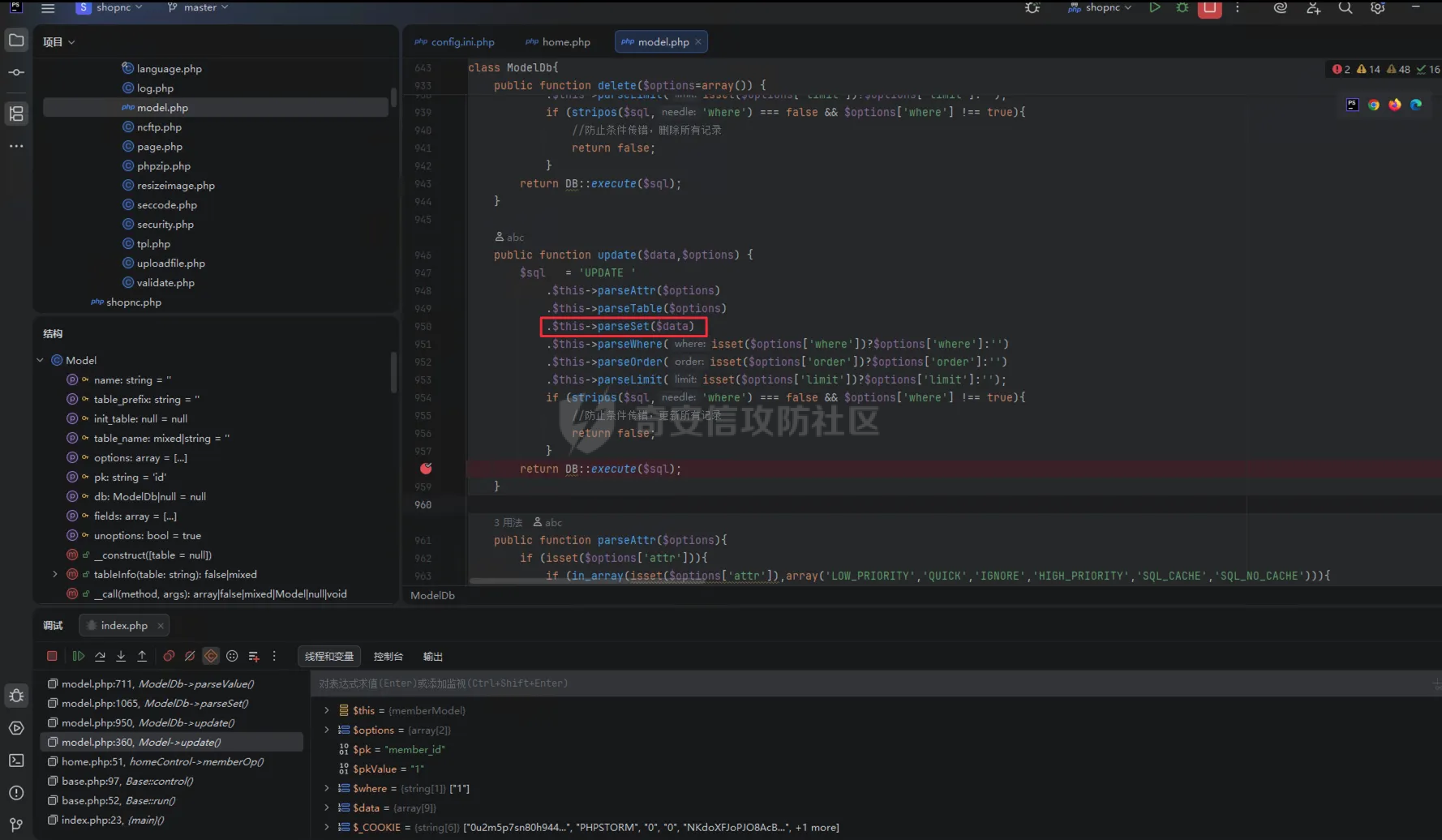This screenshot has width=1442, height=840.
Task: Stop the debug session in debug toolbar
Action: [x=52, y=656]
